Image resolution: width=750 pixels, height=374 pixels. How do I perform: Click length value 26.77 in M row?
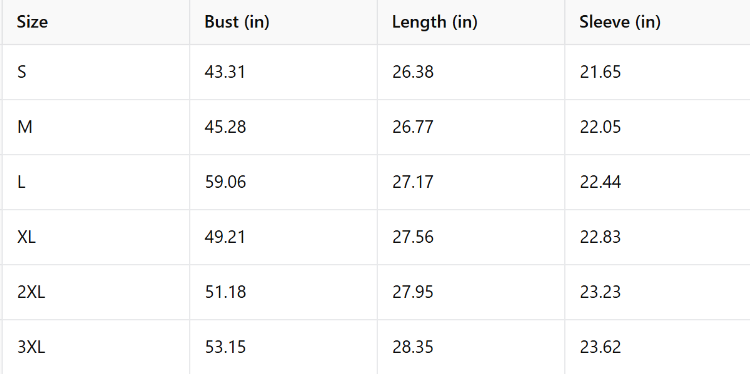413,127
